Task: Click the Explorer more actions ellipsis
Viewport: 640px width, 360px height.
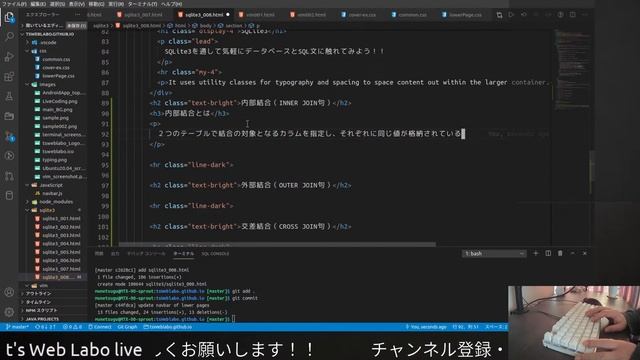Action: (78, 15)
